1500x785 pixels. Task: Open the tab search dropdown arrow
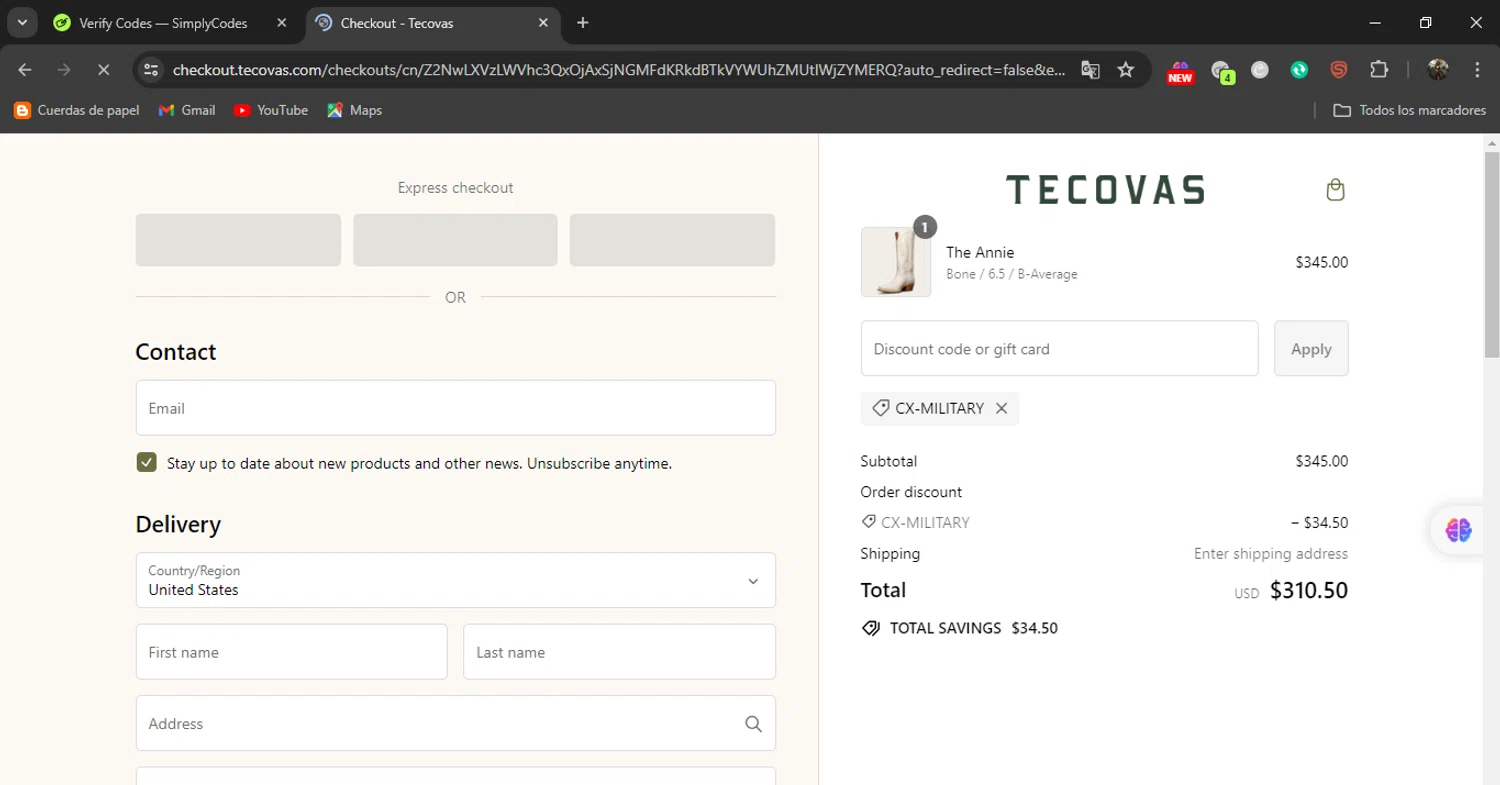point(21,23)
